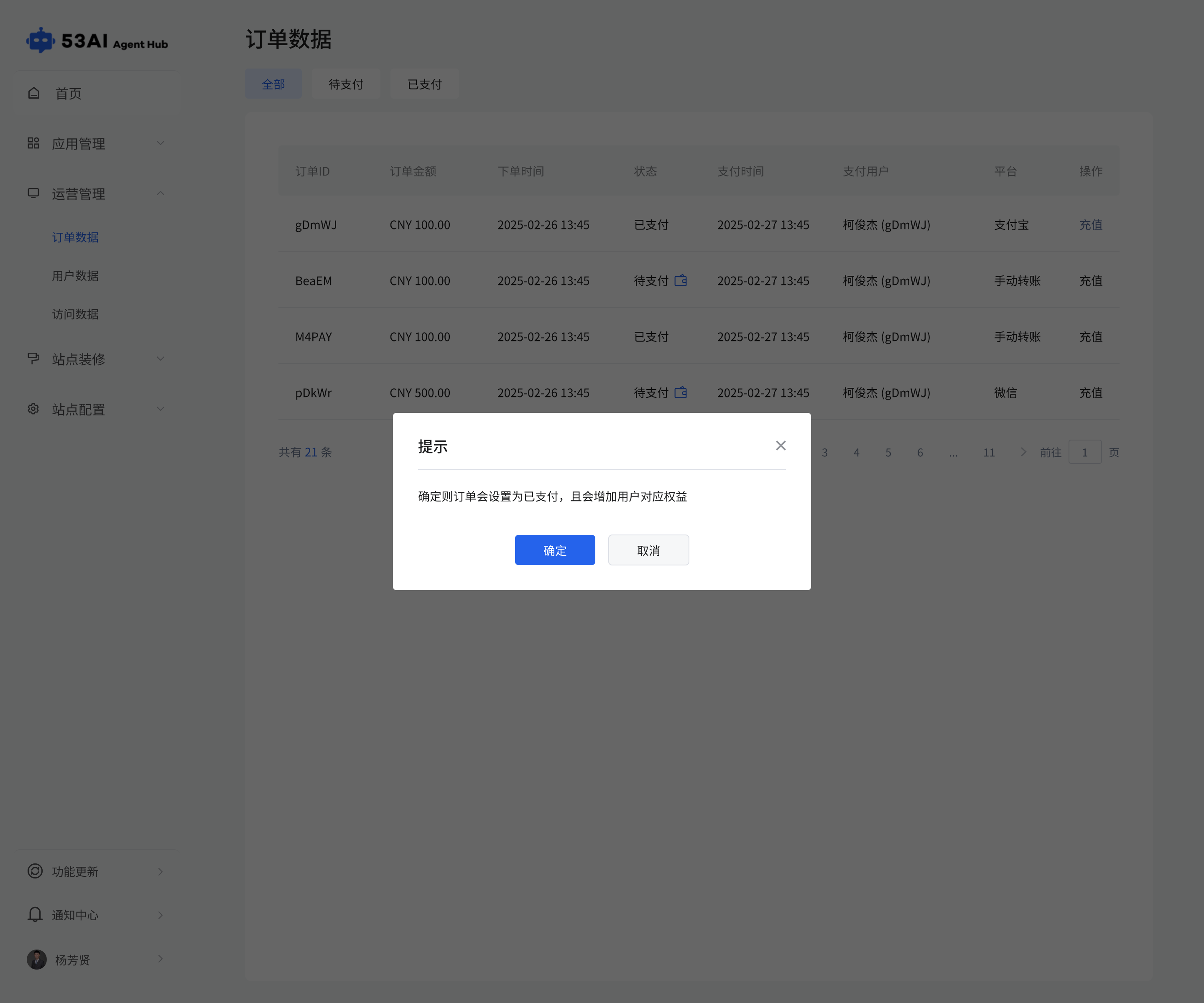Expand the 应用管理 chevron

coord(161,143)
